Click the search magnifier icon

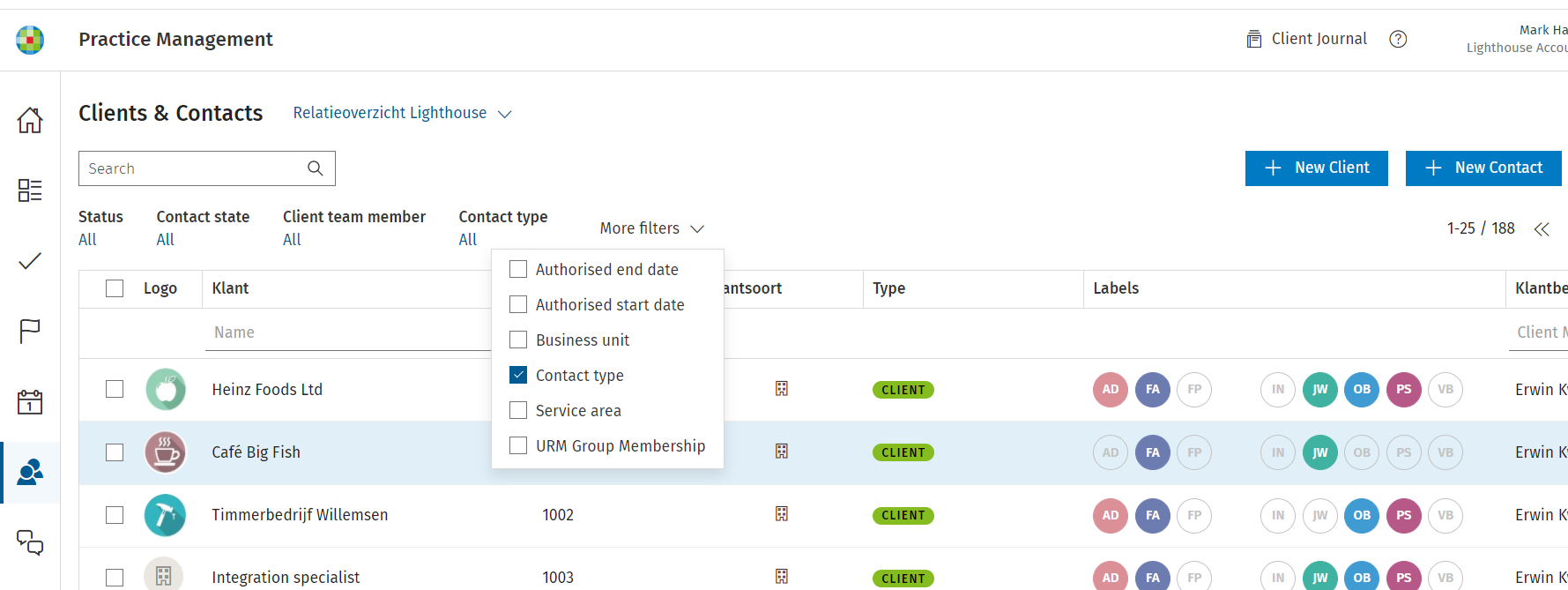(315, 168)
